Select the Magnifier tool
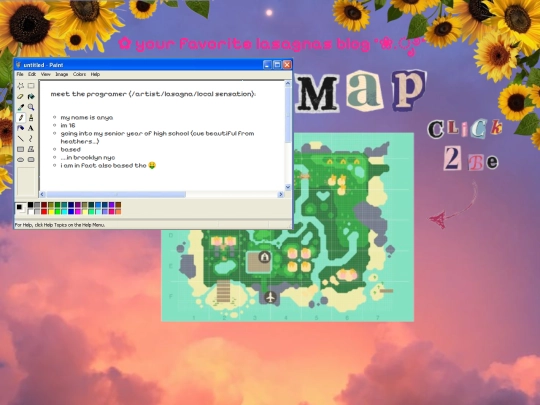Screen dimensions: 540x405 pyautogui.click(x=31, y=107)
